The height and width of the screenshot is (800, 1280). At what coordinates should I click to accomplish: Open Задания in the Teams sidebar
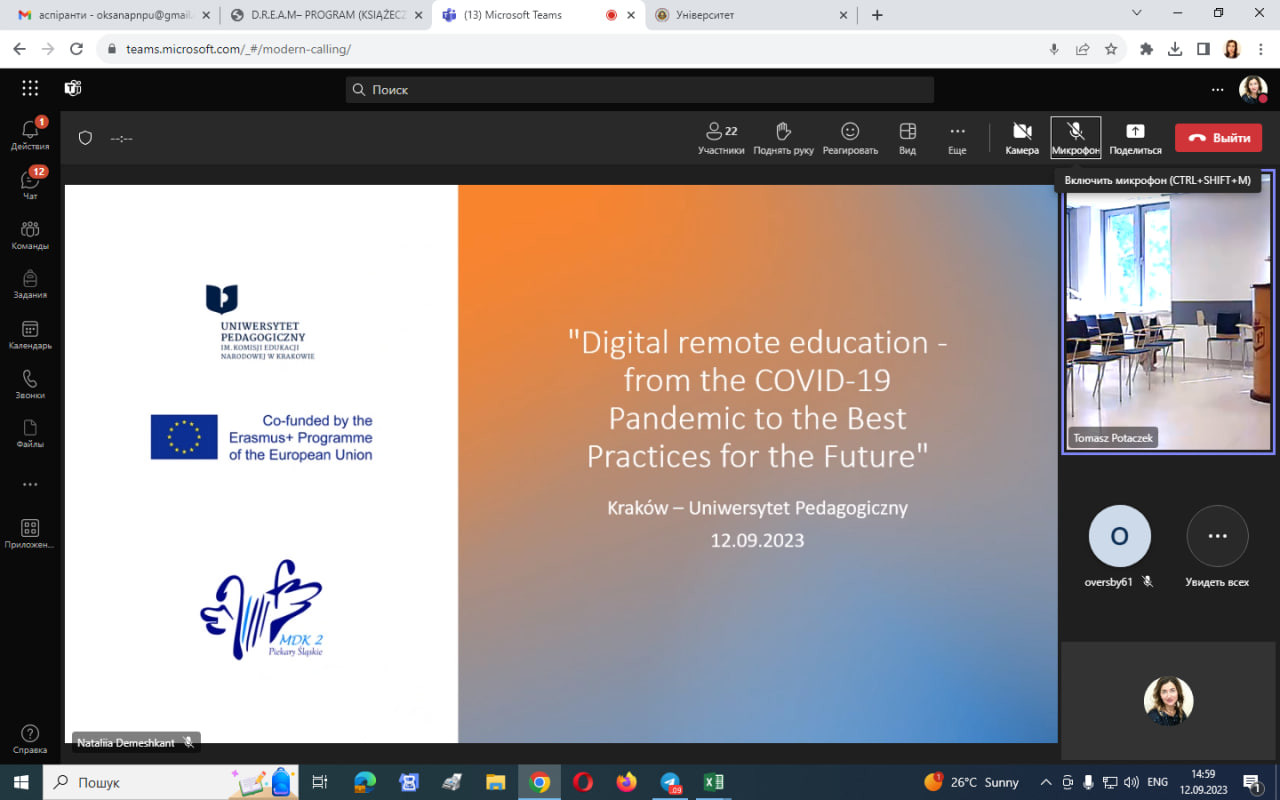click(30, 285)
